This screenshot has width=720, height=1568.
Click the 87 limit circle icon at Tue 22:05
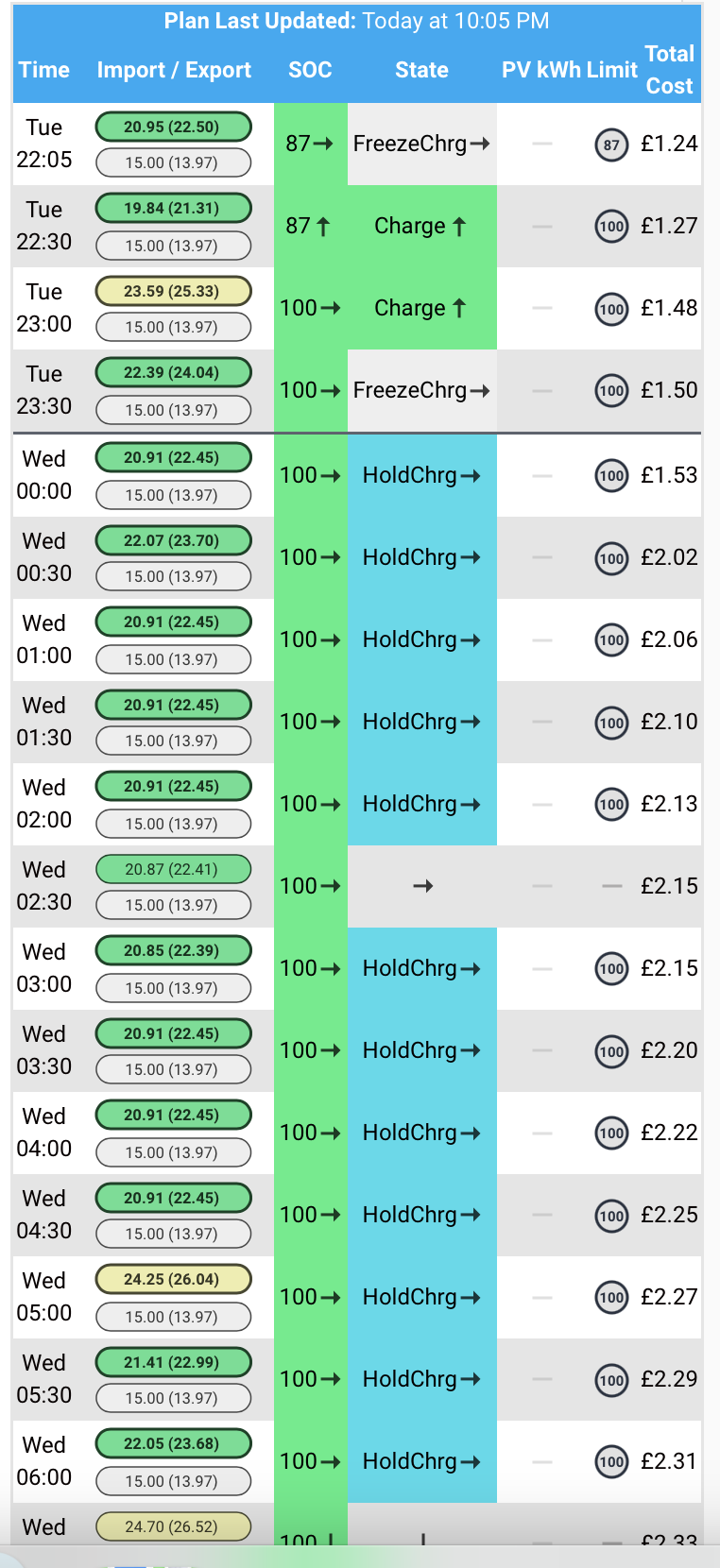pyautogui.click(x=611, y=145)
